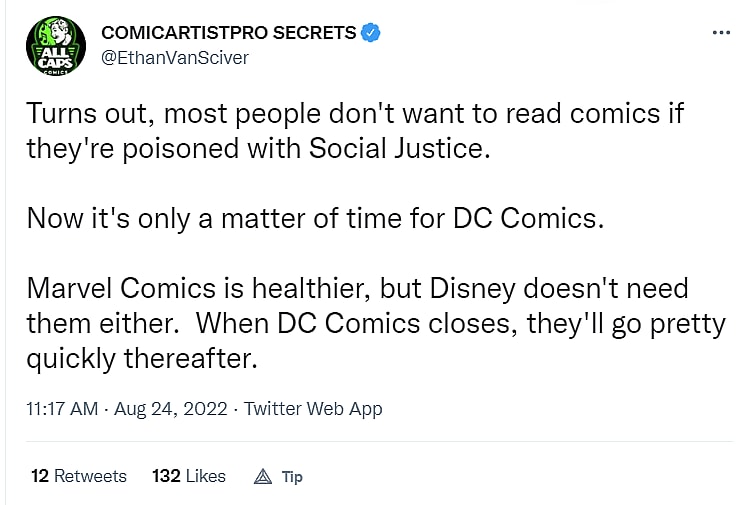The height and width of the screenshot is (505, 747).
Task: Click the Tip text label
Action: click(x=292, y=477)
